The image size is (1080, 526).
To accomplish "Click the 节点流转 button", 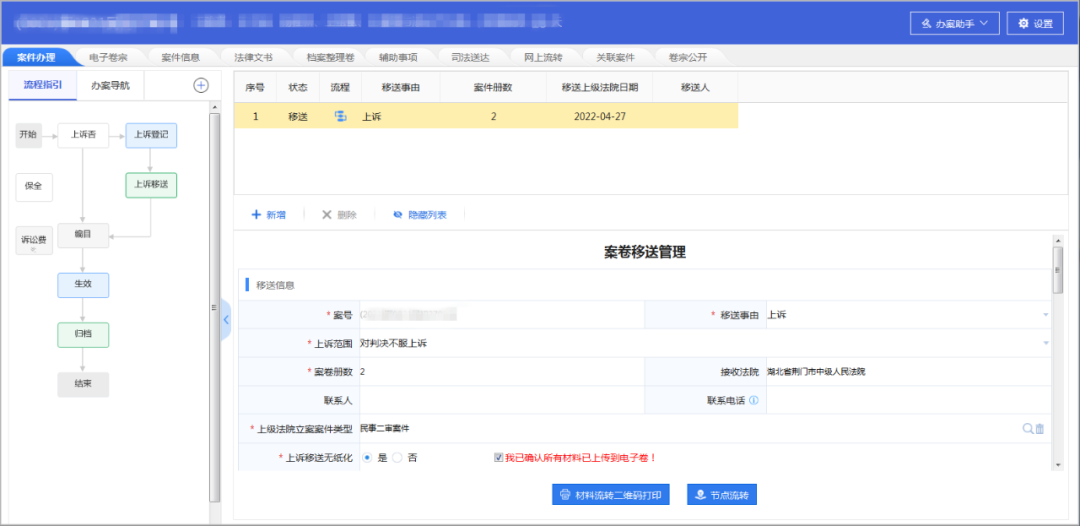I will [722, 494].
